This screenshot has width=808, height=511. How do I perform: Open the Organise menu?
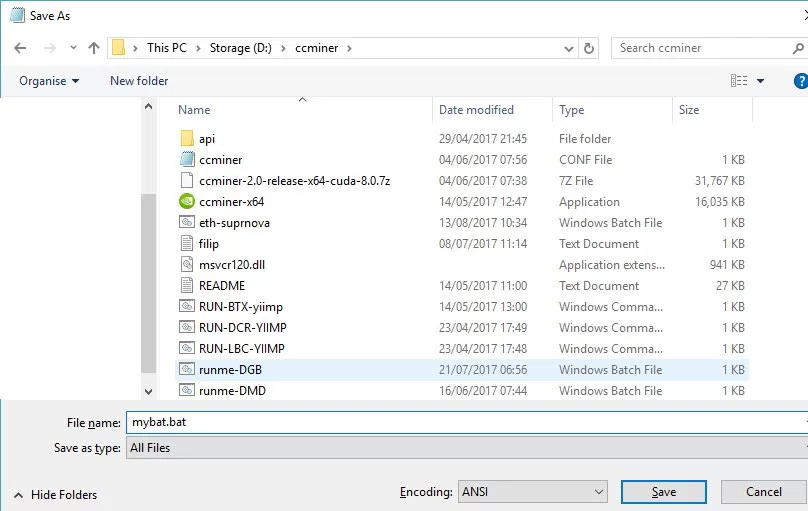pos(49,81)
